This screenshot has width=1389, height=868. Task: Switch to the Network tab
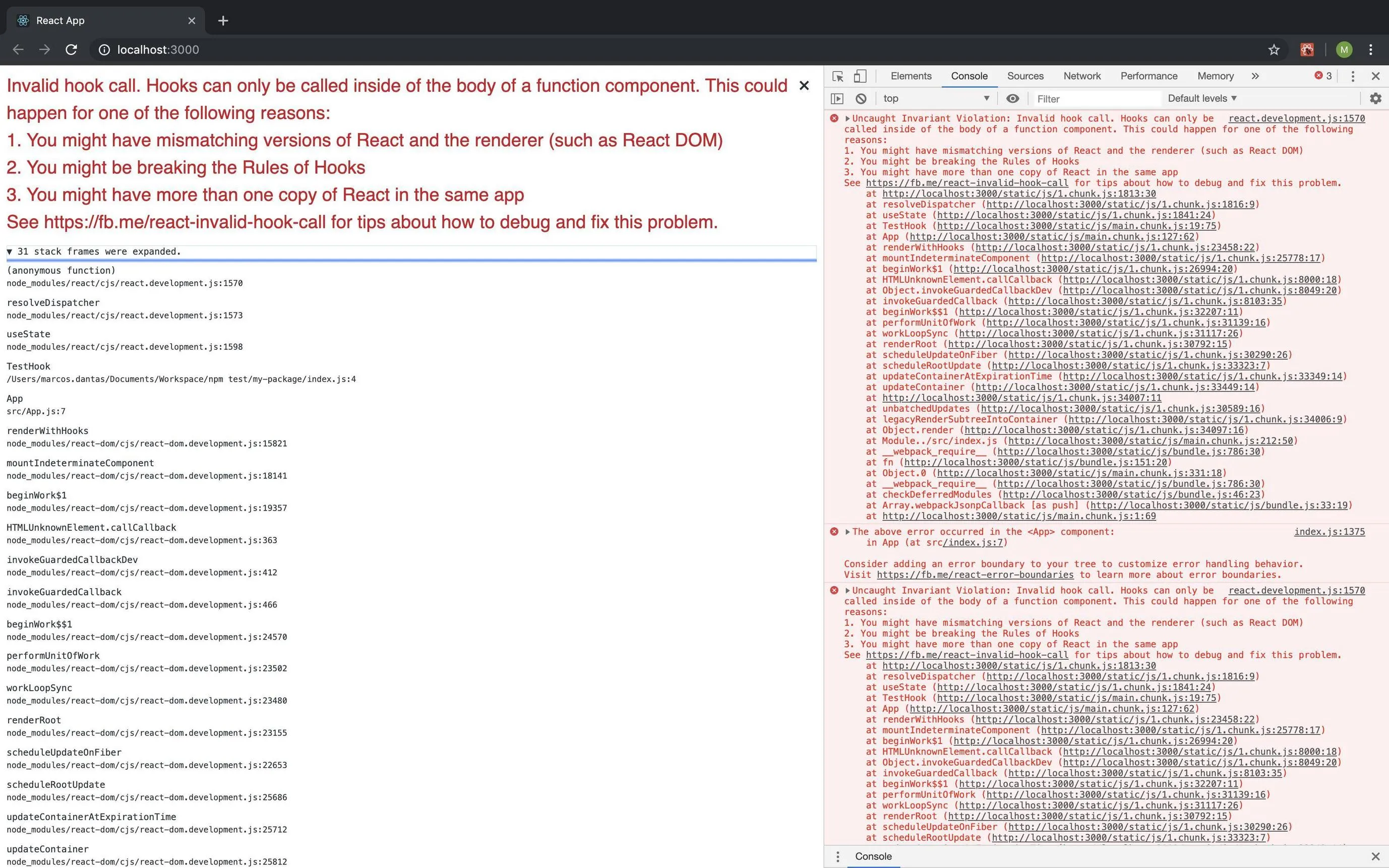(x=1081, y=76)
